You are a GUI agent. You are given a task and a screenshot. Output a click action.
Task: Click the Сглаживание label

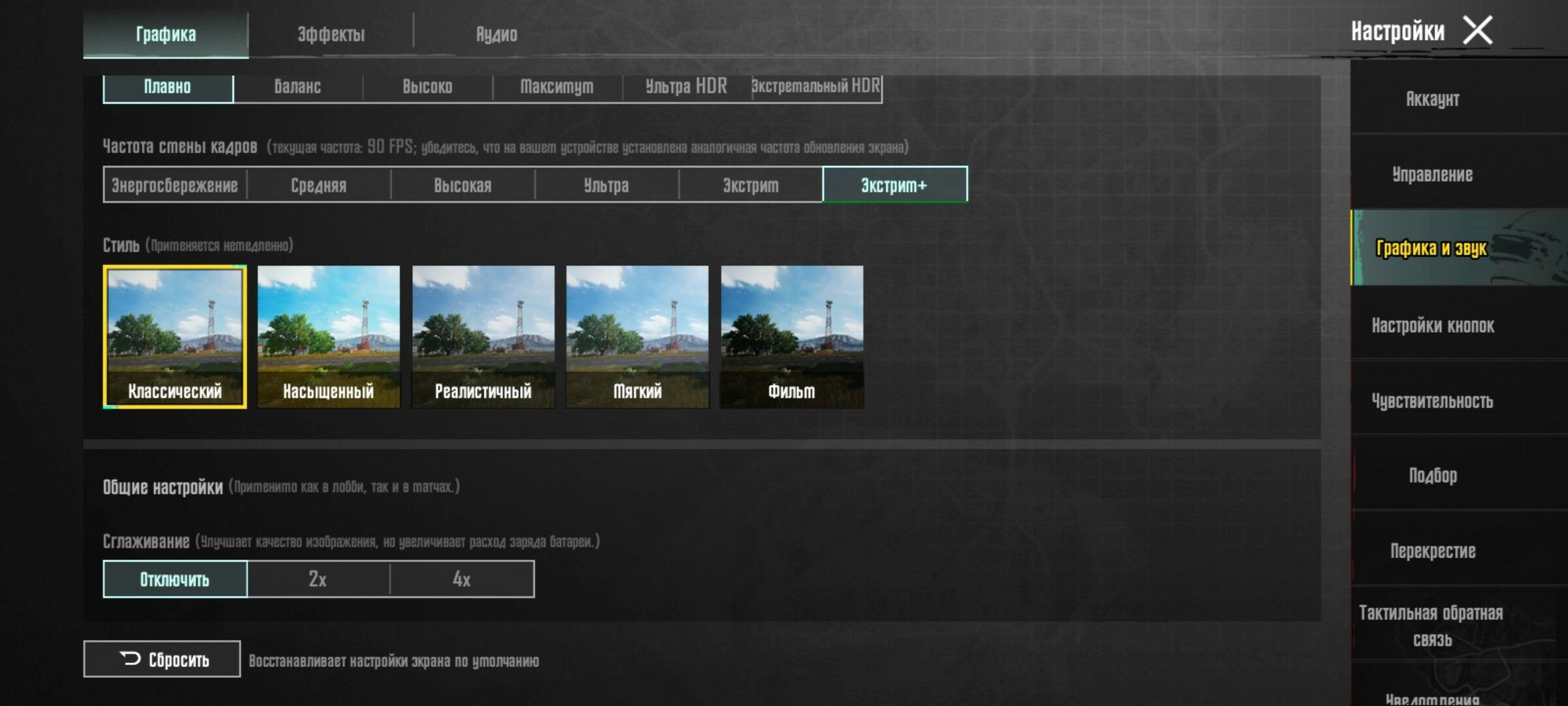point(146,542)
